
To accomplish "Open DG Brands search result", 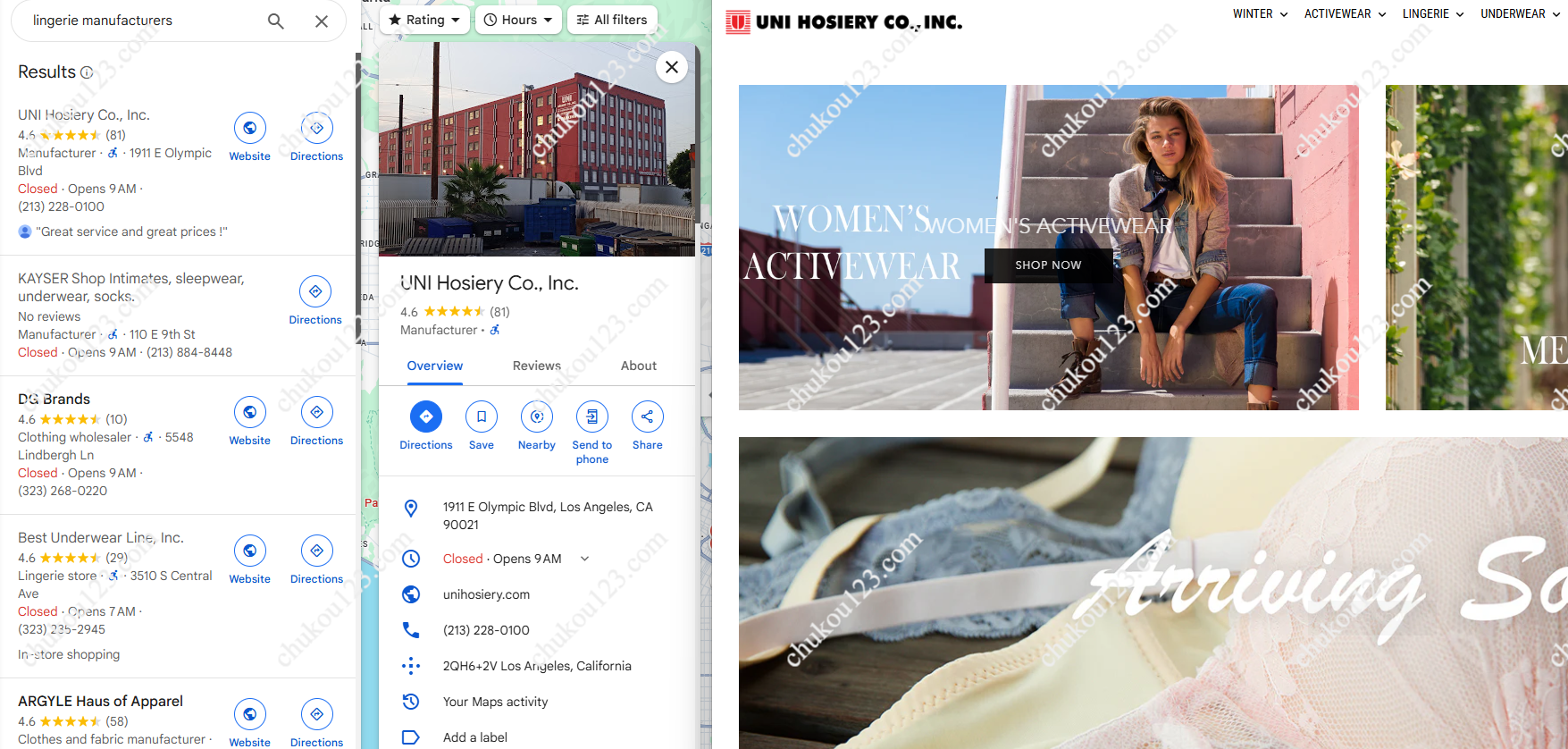I will [55, 400].
